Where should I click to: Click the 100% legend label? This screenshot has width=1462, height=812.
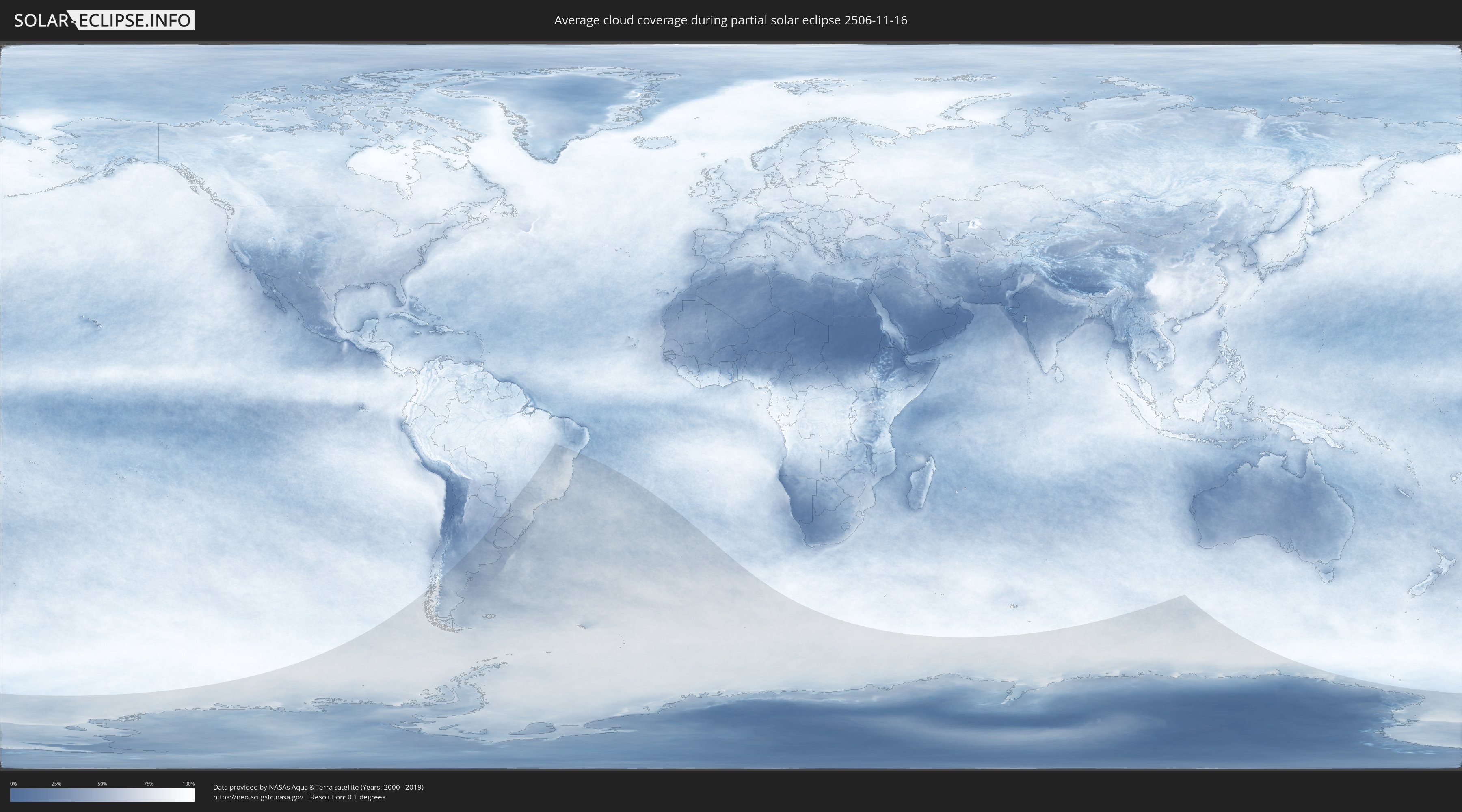188,784
